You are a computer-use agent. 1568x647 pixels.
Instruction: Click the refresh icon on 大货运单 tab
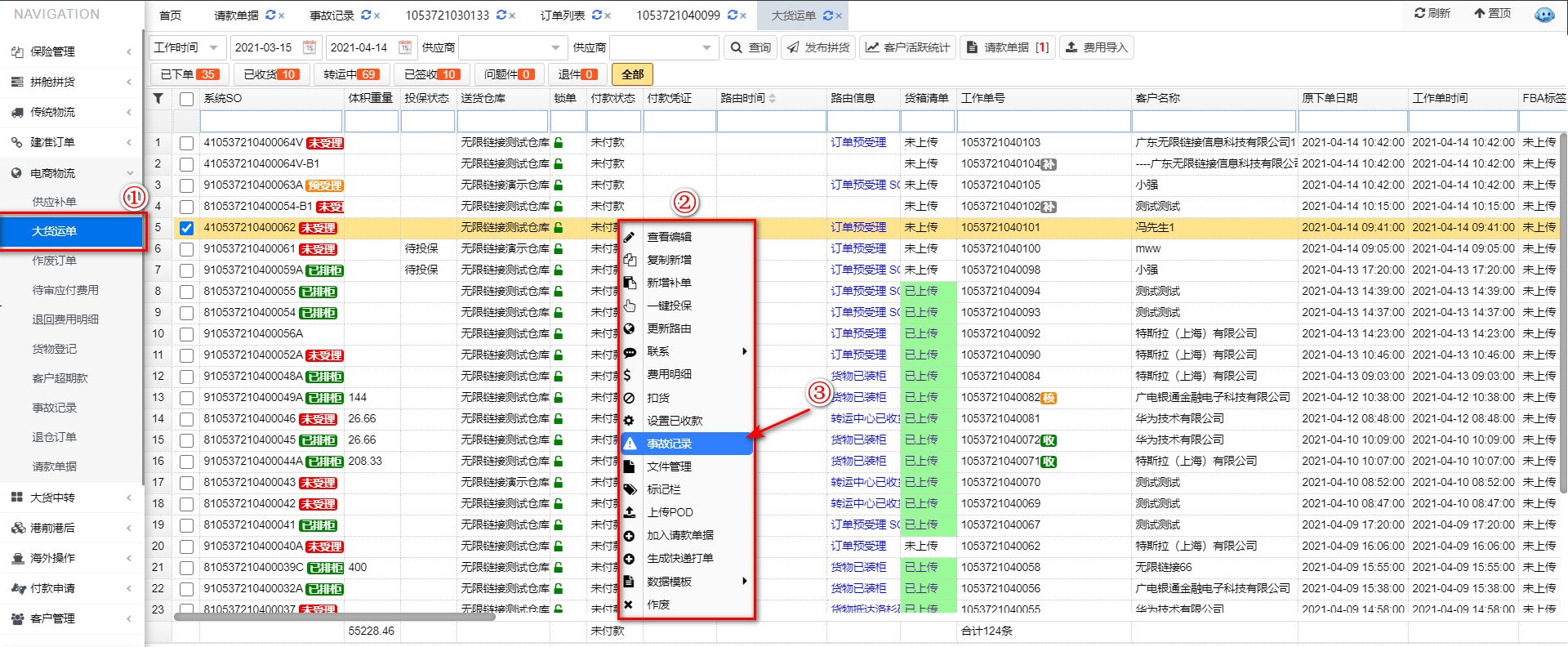(x=828, y=16)
